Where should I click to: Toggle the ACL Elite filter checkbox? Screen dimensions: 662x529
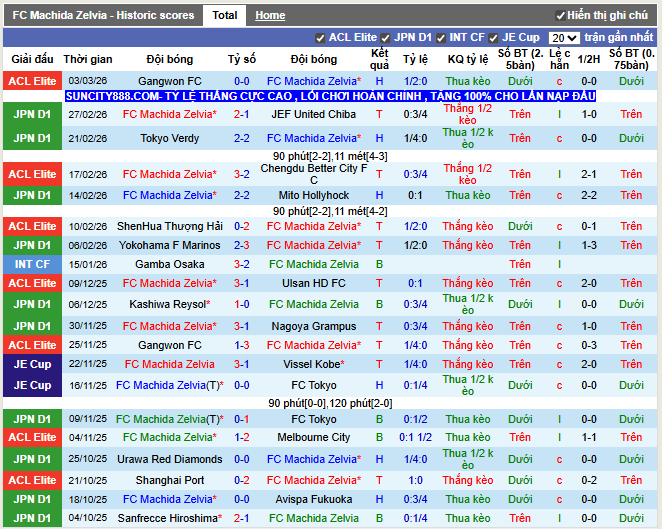[x=320, y=38]
